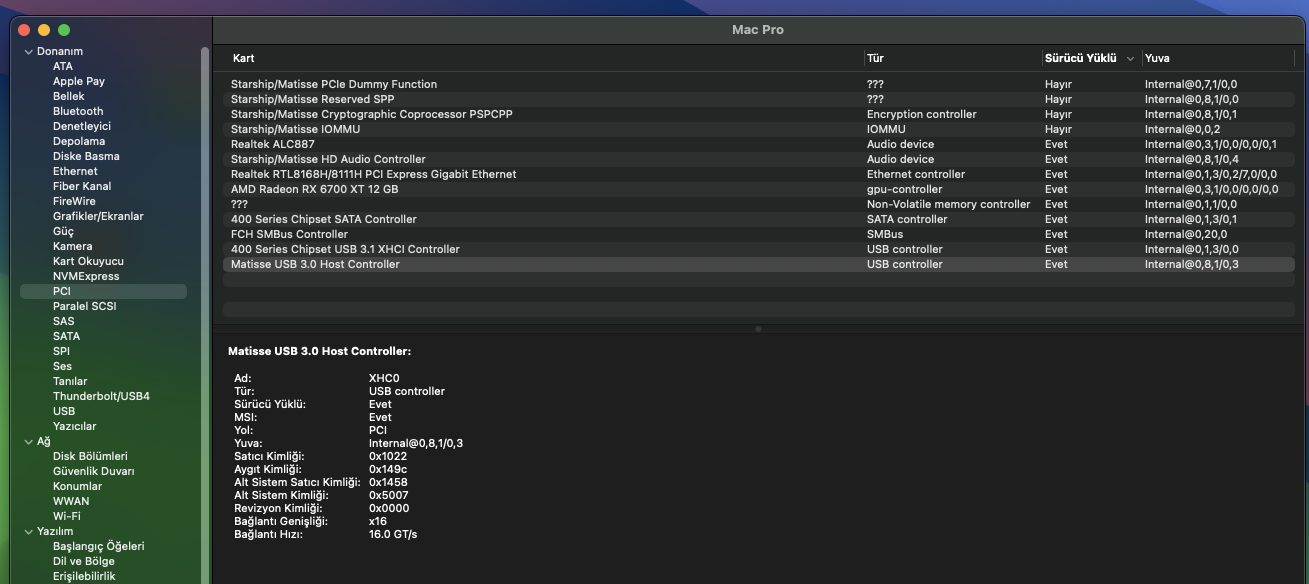Collapse the Yazılım sidebar group
Image resolution: width=1309 pixels, height=584 pixels.
tap(27, 531)
